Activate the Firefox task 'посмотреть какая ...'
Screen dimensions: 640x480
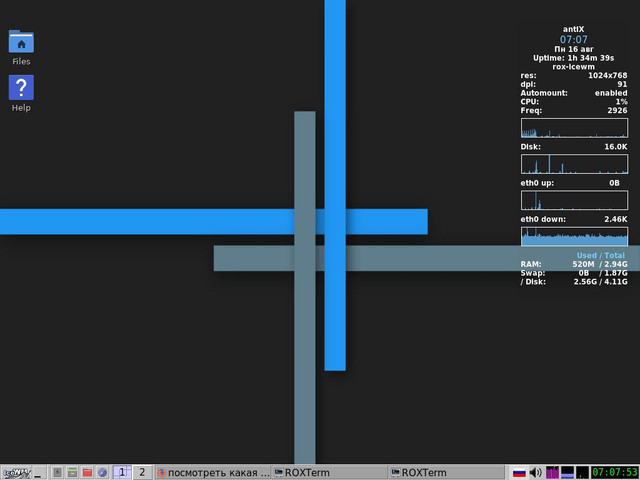[213, 473]
